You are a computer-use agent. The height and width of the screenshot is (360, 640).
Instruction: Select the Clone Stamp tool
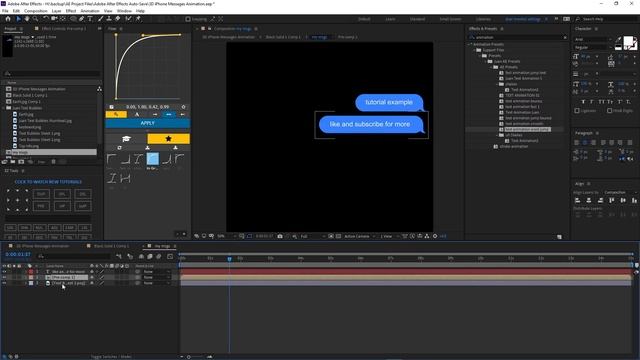click(x=109, y=19)
